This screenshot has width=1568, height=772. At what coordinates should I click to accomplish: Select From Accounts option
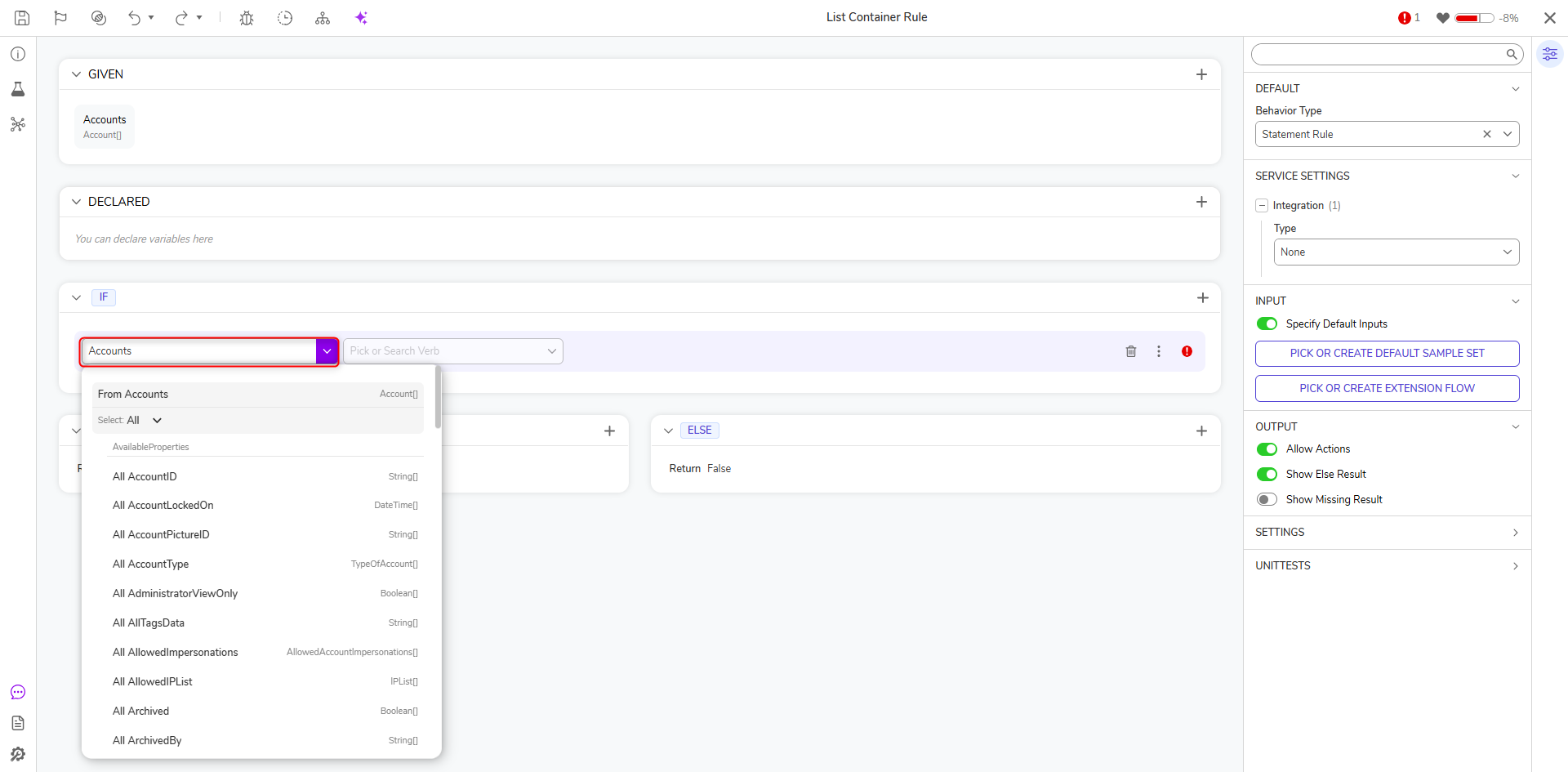click(258, 395)
